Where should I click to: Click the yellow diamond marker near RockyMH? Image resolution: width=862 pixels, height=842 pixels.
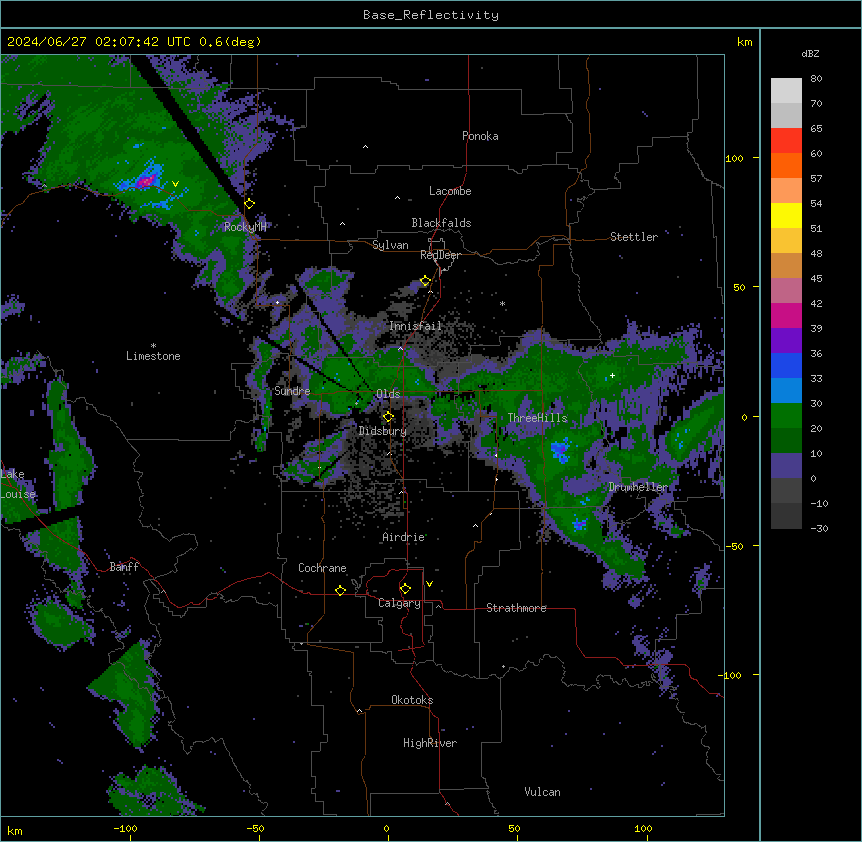pyautogui.click(x=249, y=204)
